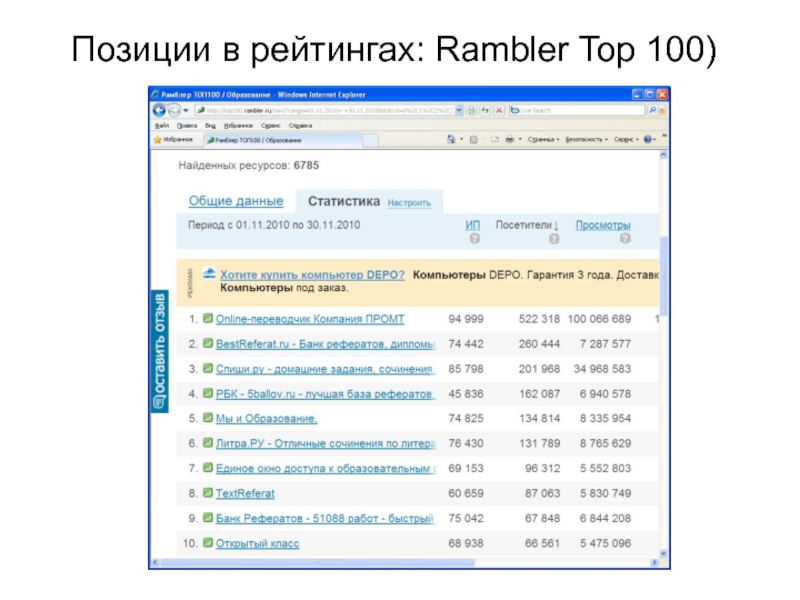Click the stats icon beside Литра.РУ
Screen dimensions: 800x600
(x=207, y=443)
